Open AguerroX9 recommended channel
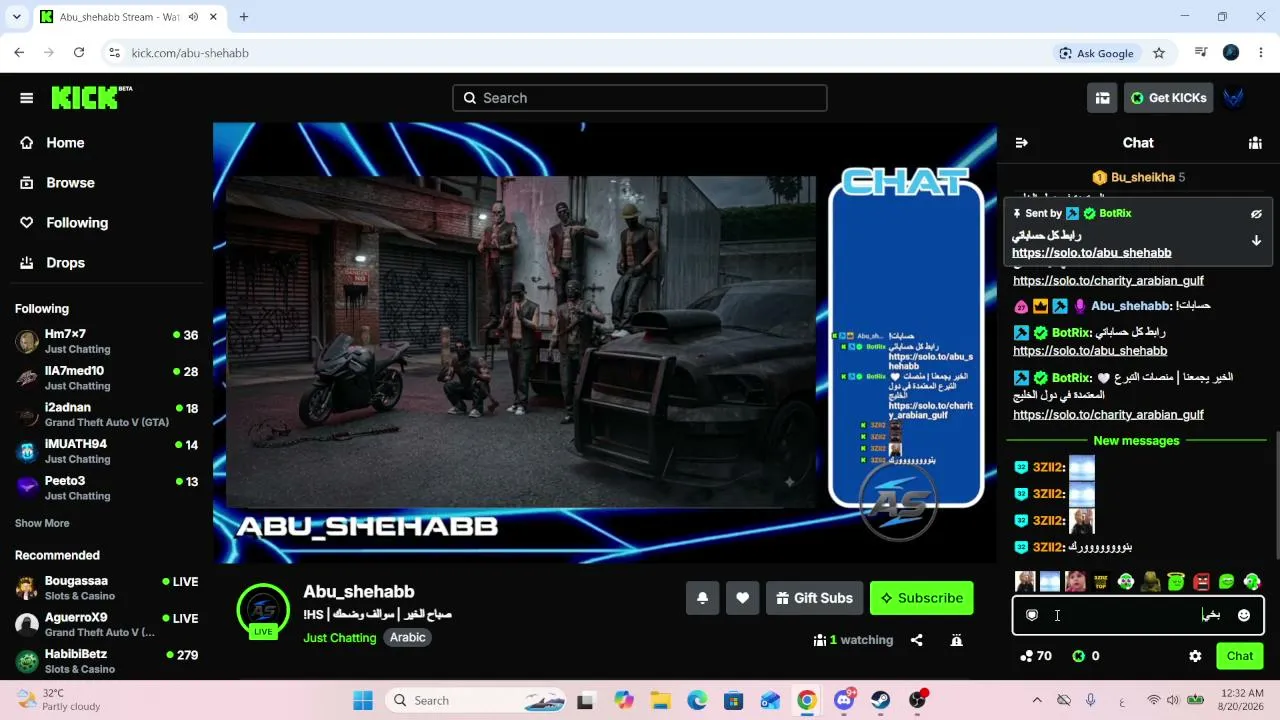The width and height of the screenshot is (1280, 720). pyautogui.click(x=106, y=625)
